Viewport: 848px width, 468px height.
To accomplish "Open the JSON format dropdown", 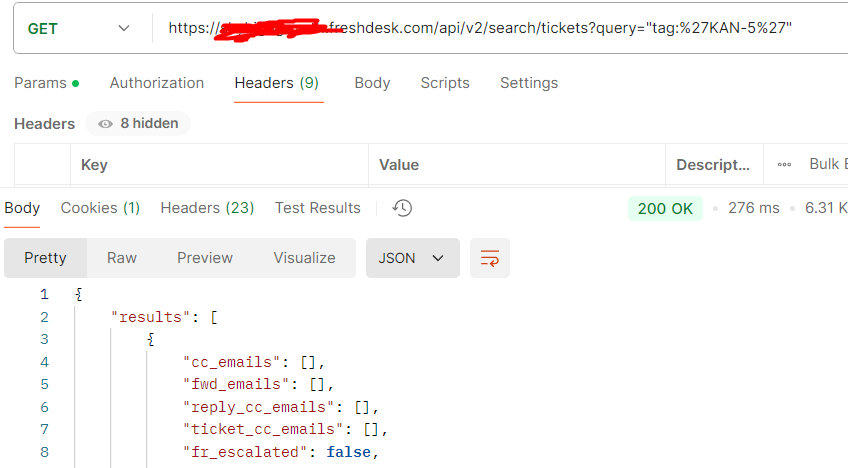I will (x=412, y=258).
